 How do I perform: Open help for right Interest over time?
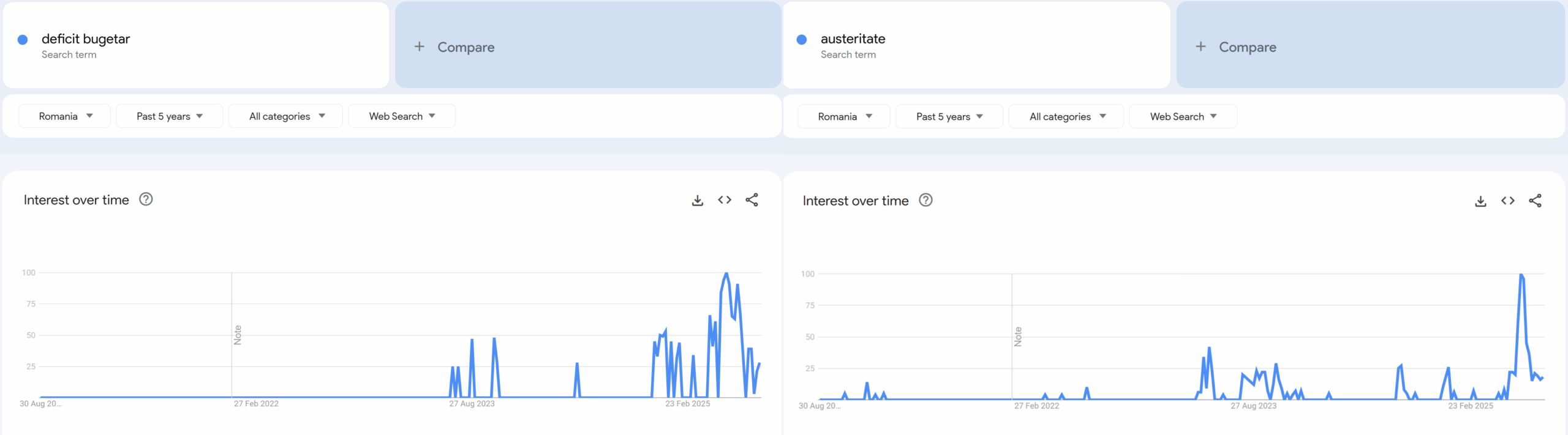tap(925, 200)
